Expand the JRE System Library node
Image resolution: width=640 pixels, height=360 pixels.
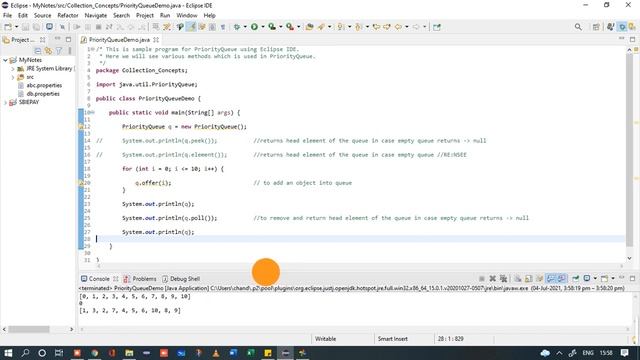point(13,69)
